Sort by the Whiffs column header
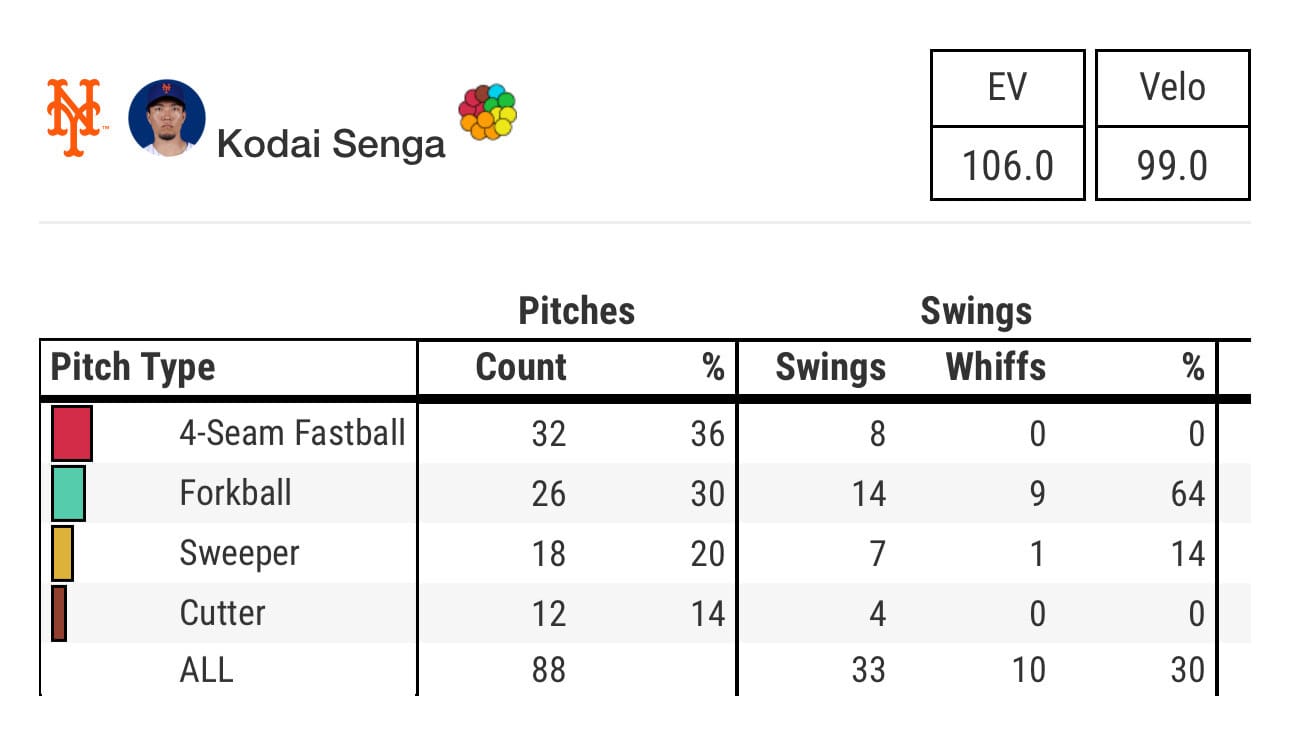 pos(996,367)
